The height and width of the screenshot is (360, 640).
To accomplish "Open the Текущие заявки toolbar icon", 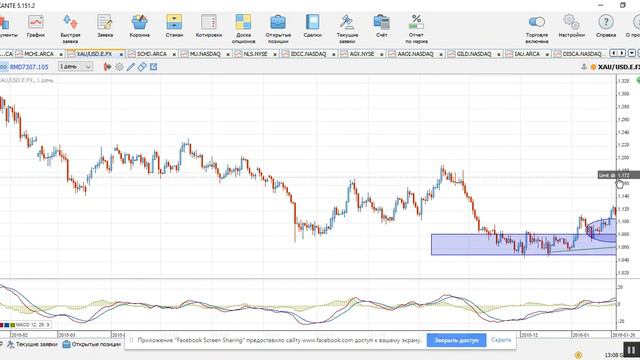I will [x=347, y=29].
